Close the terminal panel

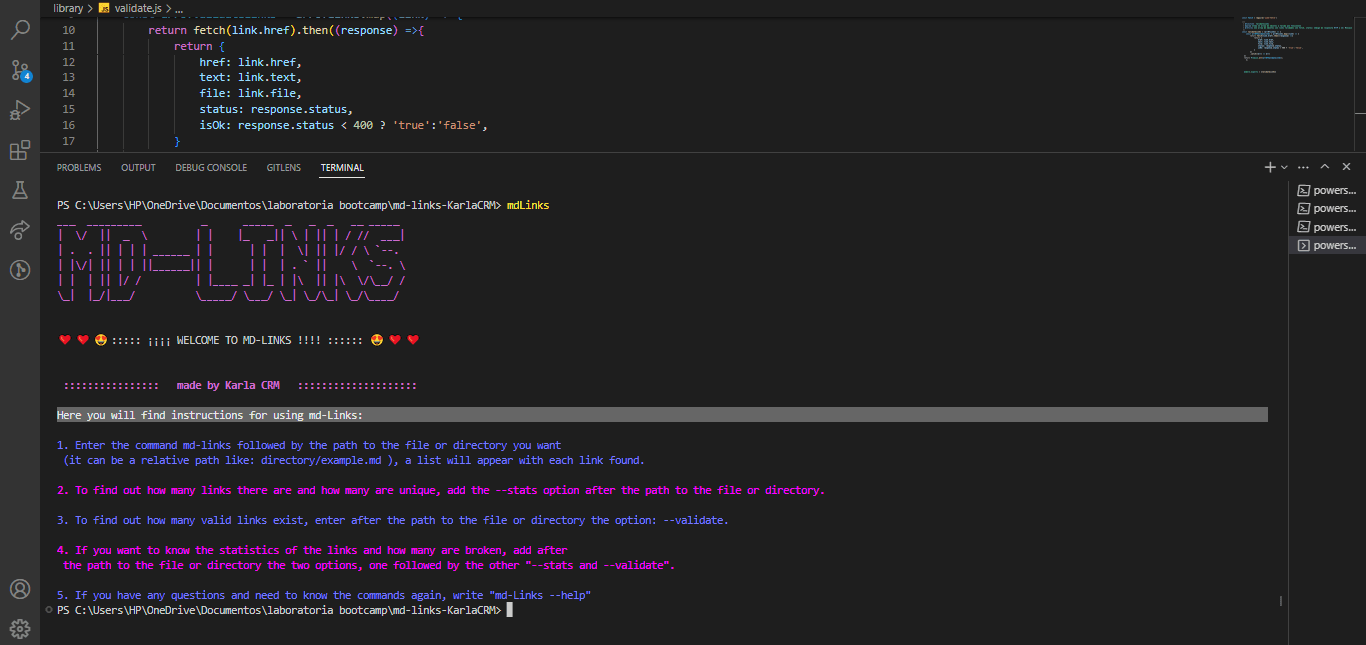tap(1347, 167)
